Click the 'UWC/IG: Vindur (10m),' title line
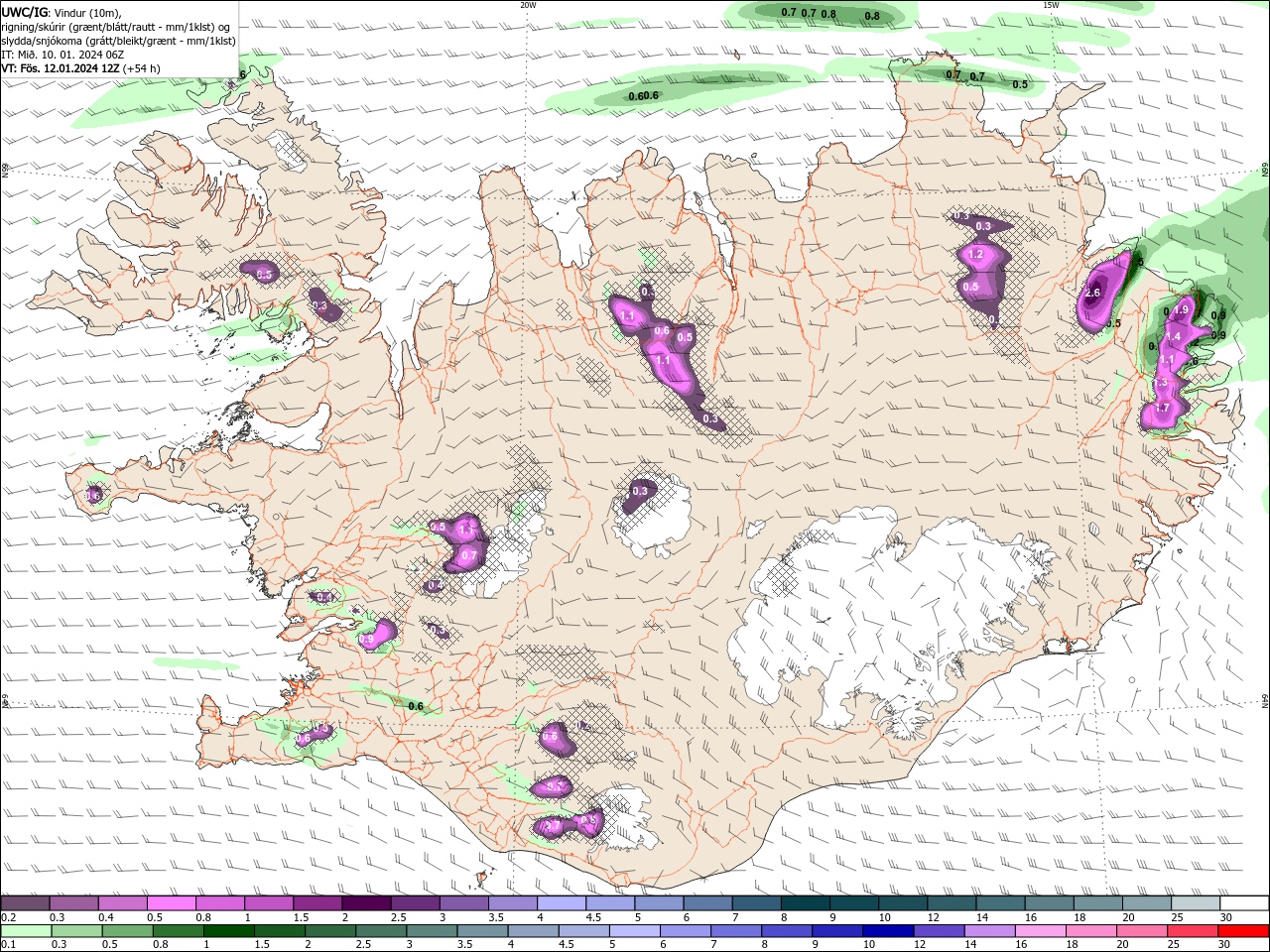 [x=62, y=12]
